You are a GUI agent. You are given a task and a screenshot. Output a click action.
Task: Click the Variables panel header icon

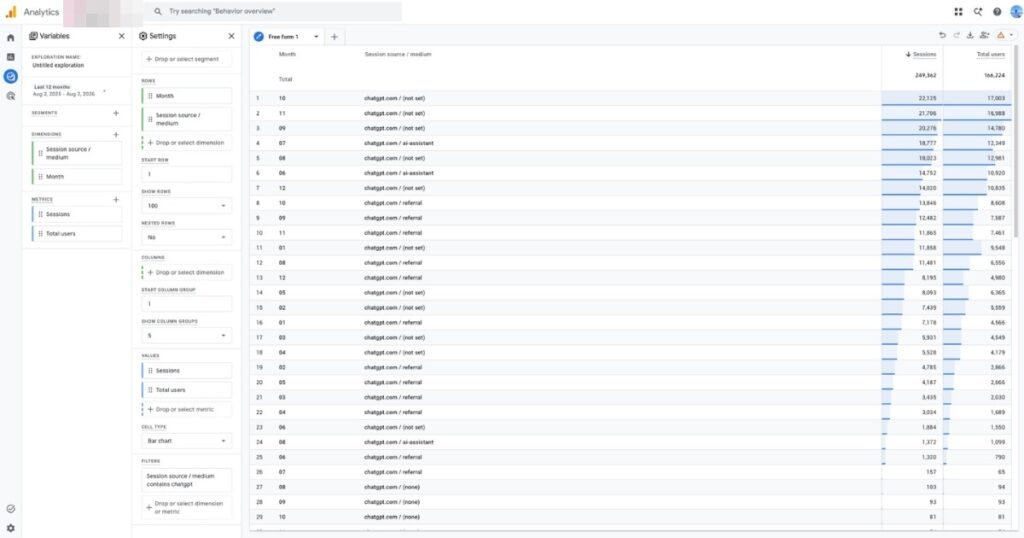33,36
